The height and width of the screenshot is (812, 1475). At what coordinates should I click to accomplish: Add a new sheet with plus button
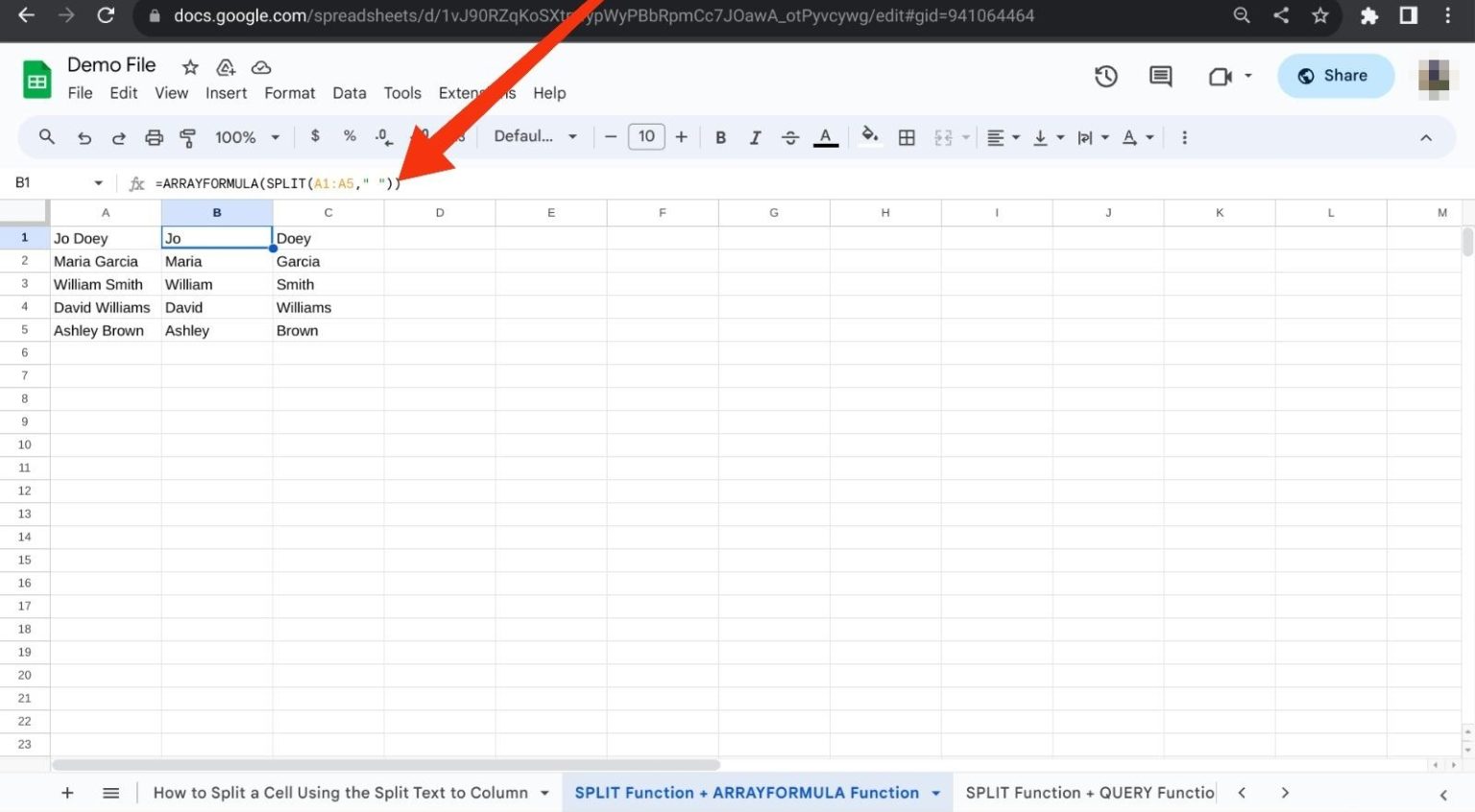click(67, 793)
